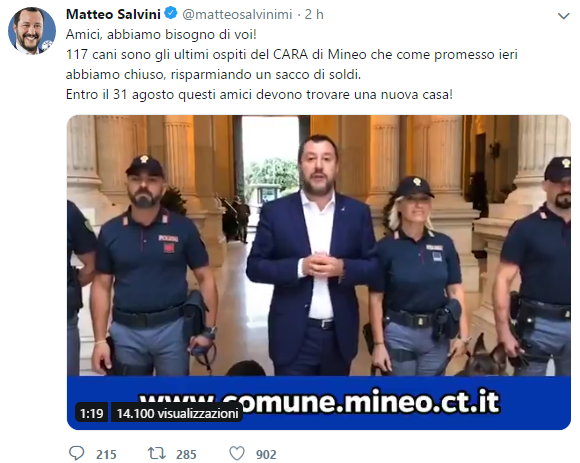Open the @matteosalvinimi handle link

[237, 14]
